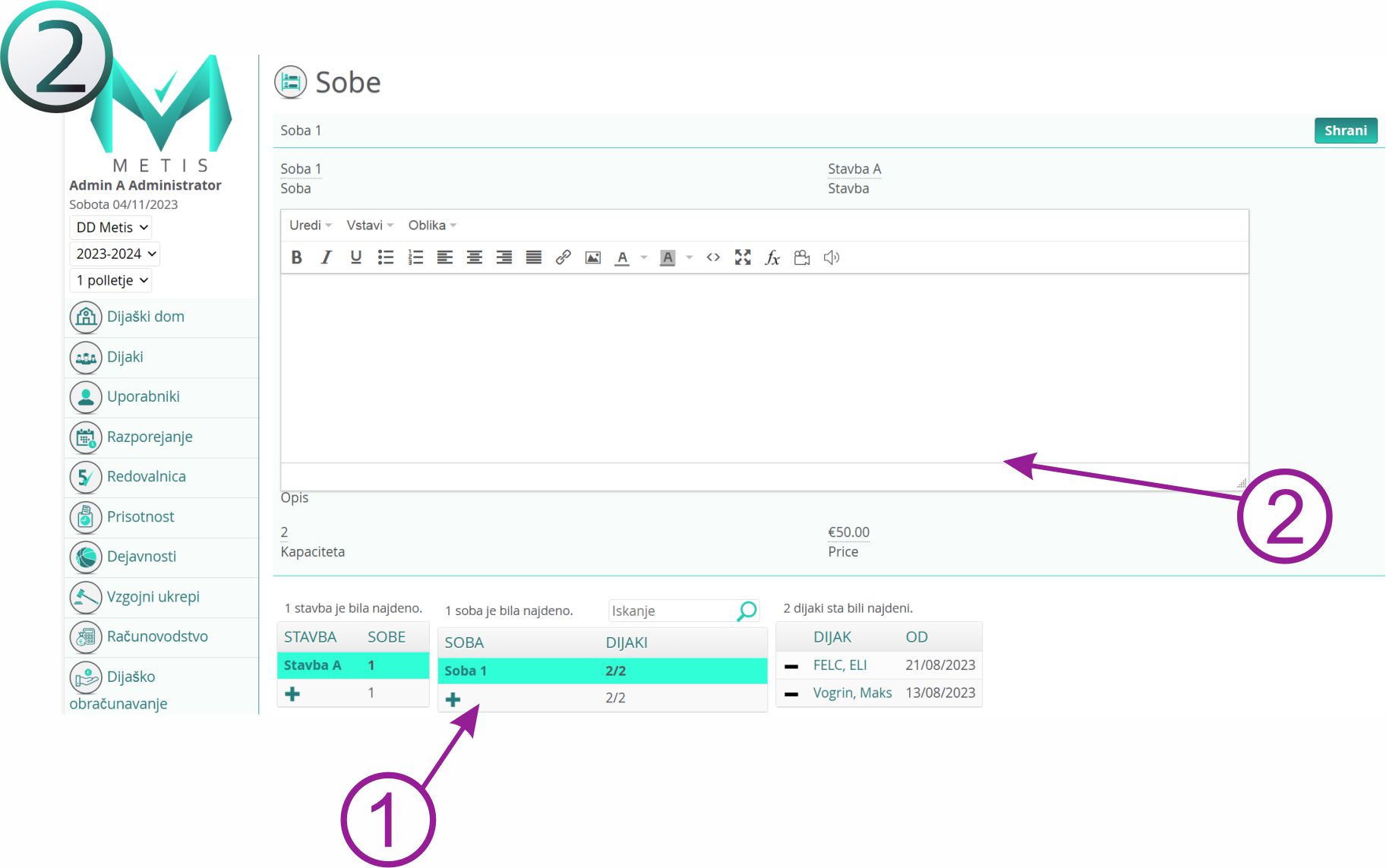Open the Oblika format menu

coord(431,226)
